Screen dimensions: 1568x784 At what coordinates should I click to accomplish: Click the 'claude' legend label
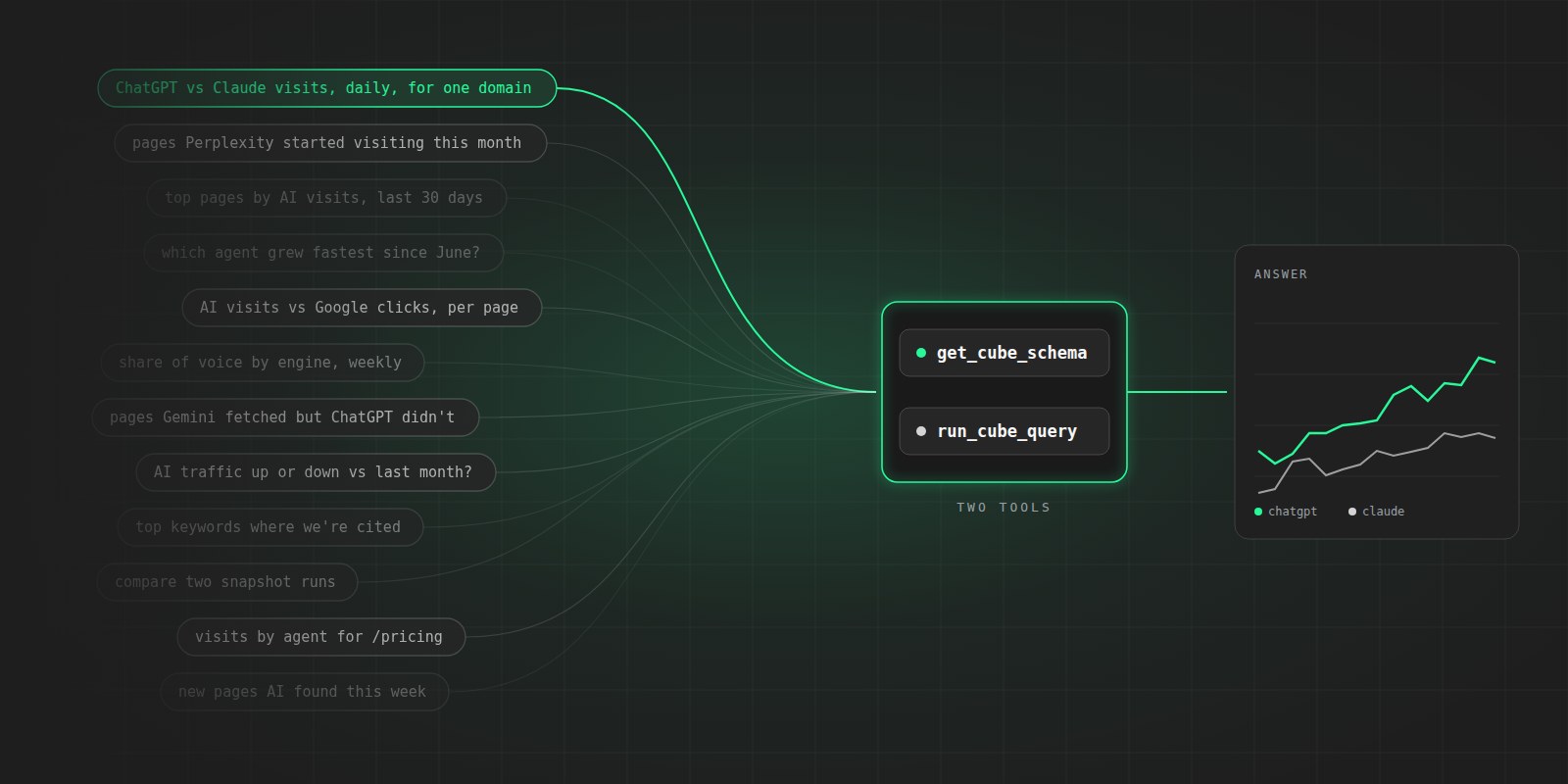click(1383, 512)
